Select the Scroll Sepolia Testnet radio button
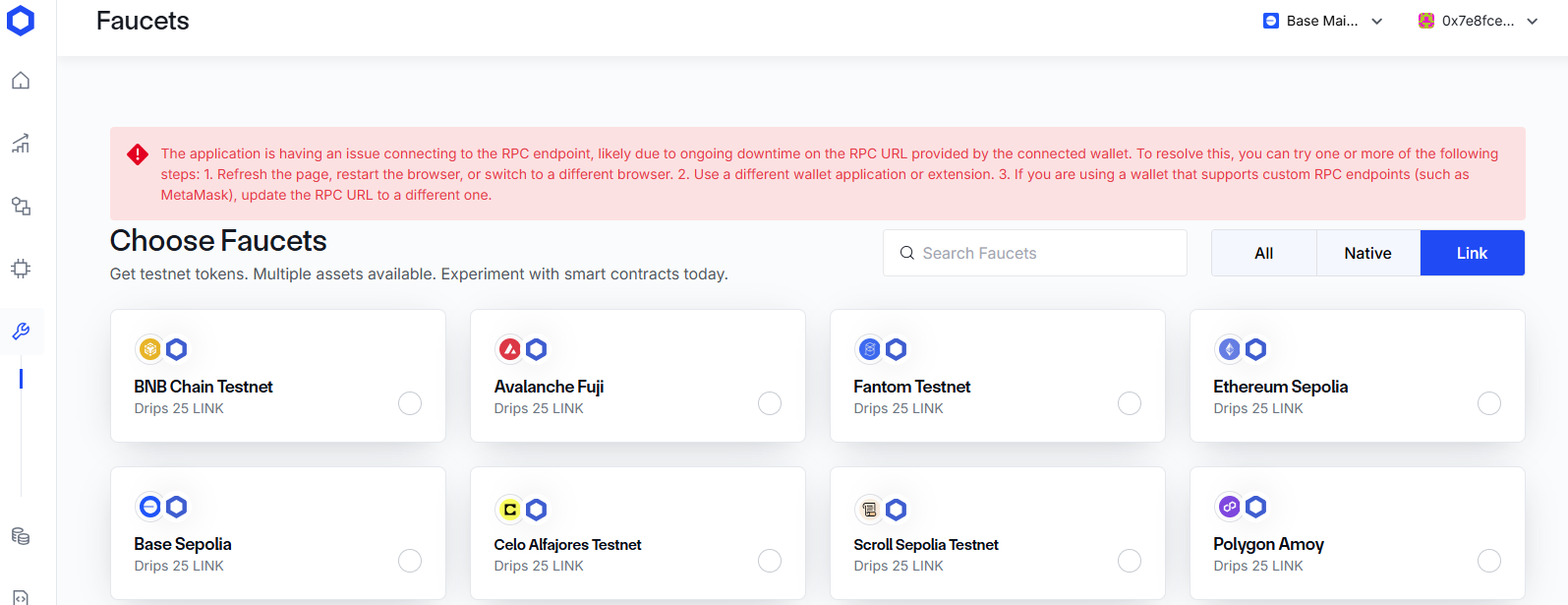Image resolution: width=1568 pixels, height=605 pixels. 1130,561
